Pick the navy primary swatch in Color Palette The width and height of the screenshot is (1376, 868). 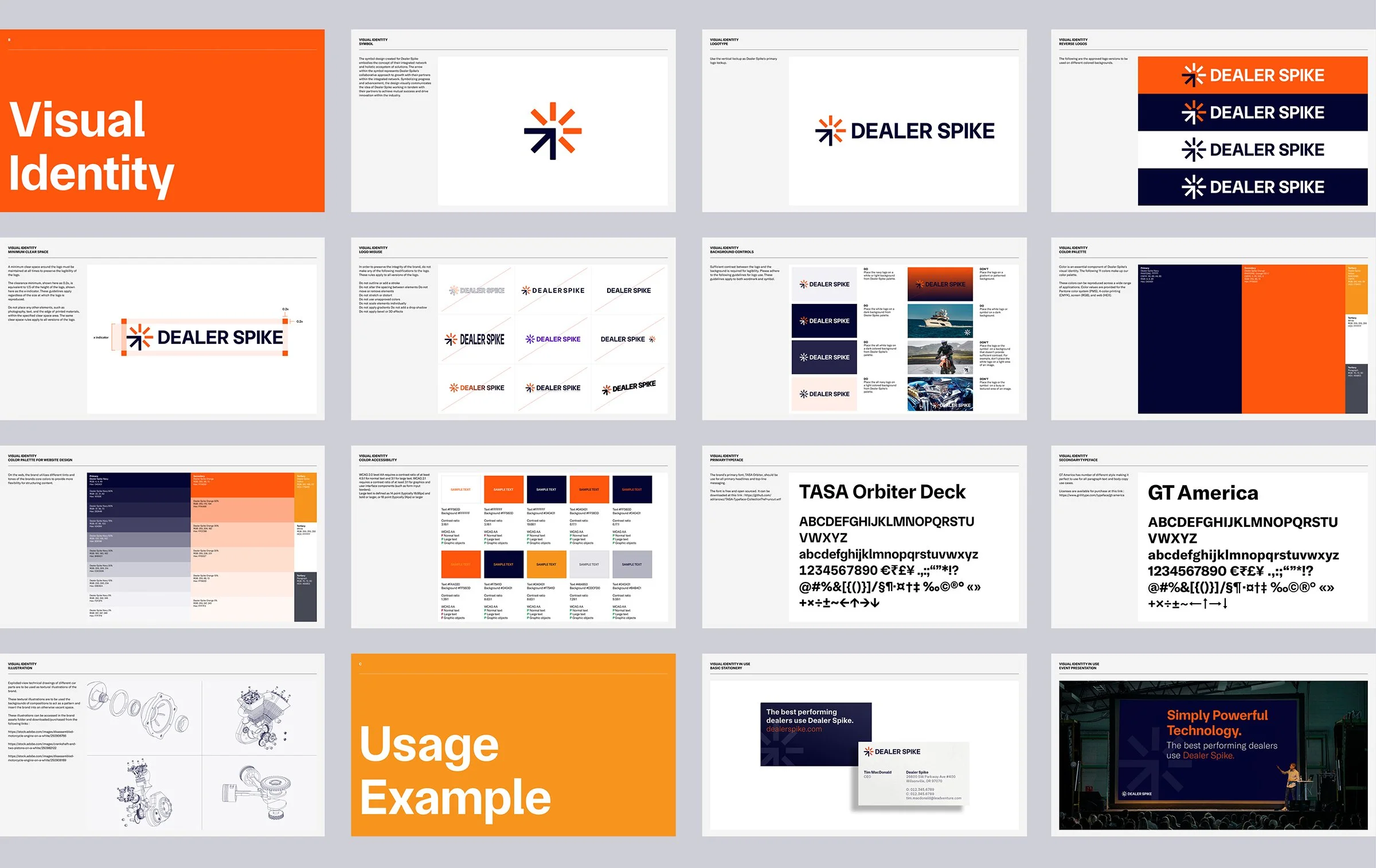click(1189, 338)
